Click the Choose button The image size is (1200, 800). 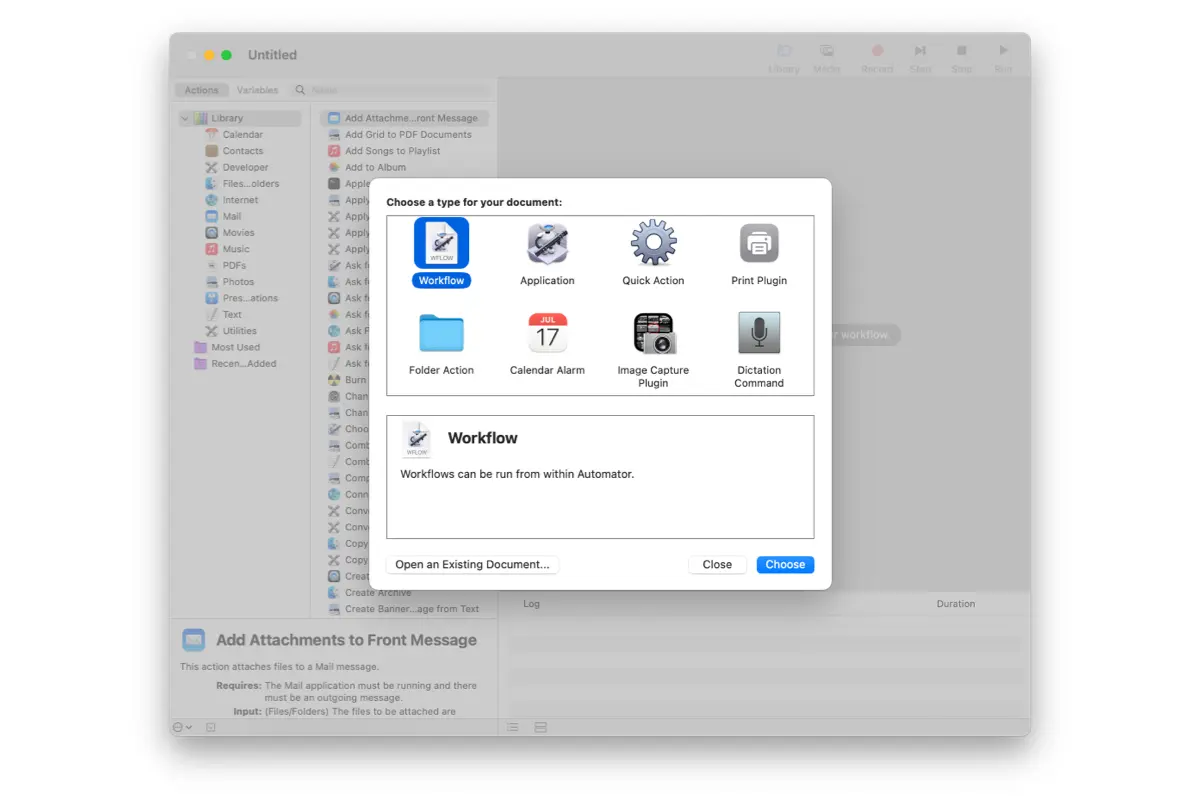785,564
